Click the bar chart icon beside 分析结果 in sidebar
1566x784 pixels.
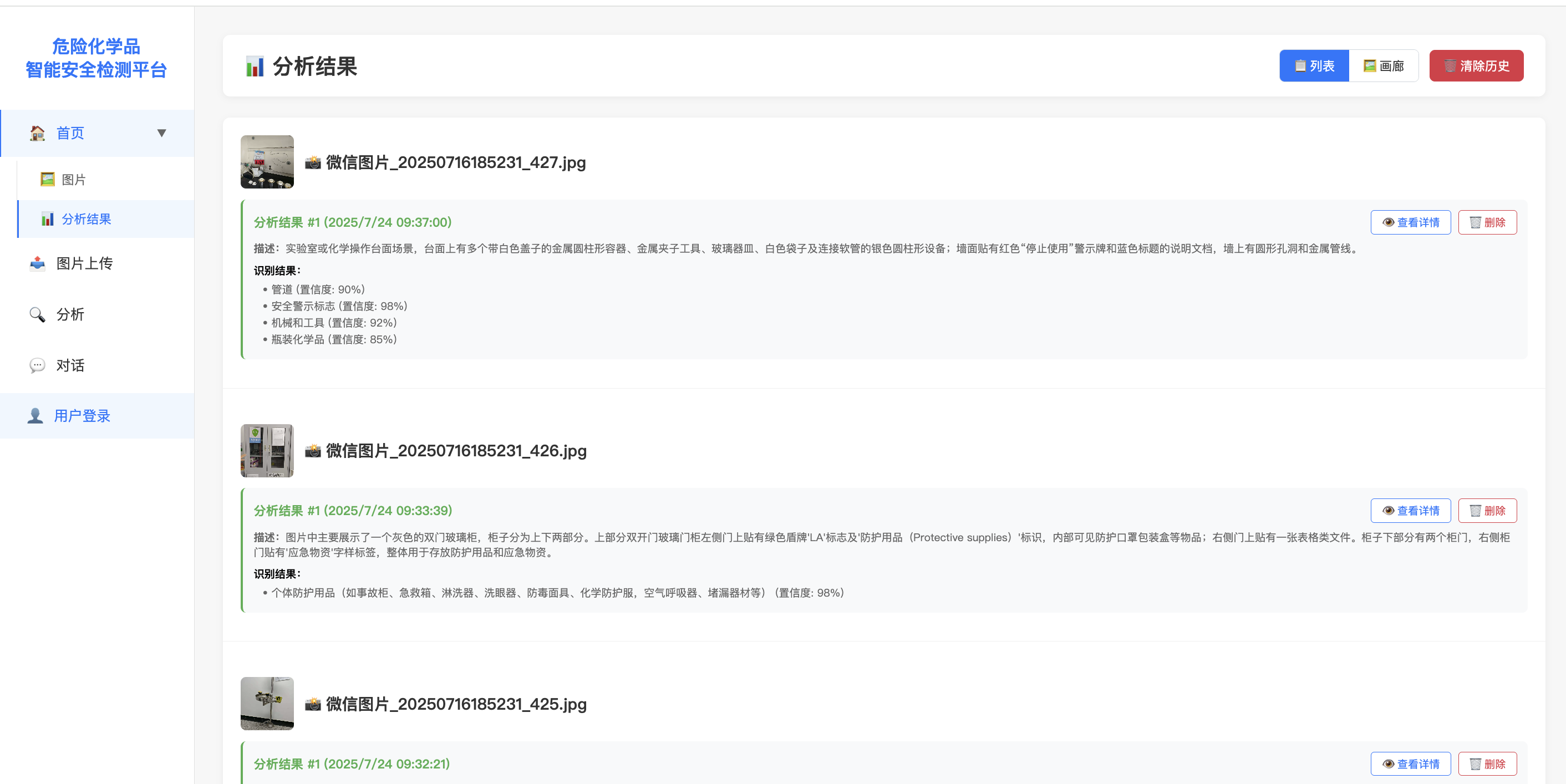[x=48, y=220]
